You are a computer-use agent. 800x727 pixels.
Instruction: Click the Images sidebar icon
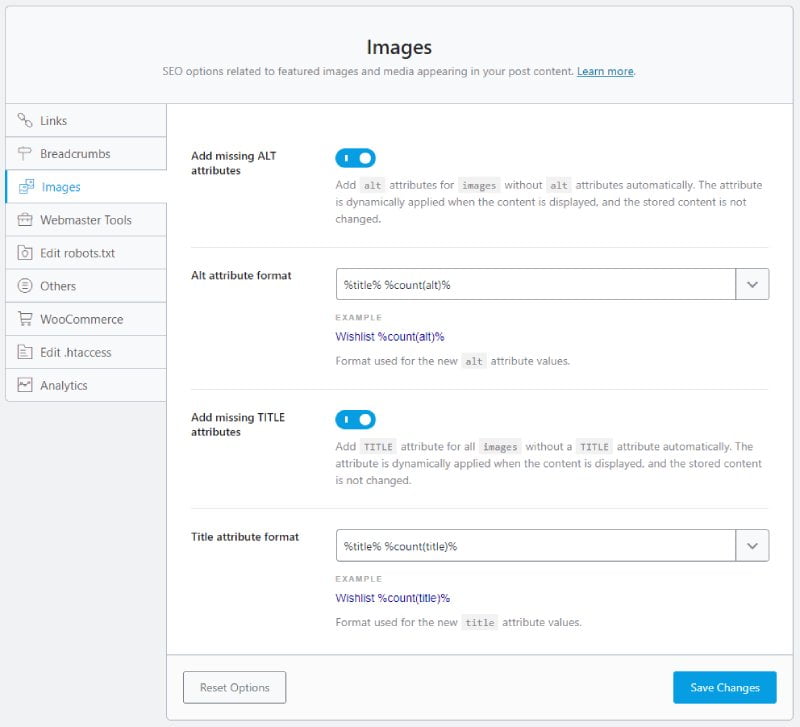[x=27, y=187]
